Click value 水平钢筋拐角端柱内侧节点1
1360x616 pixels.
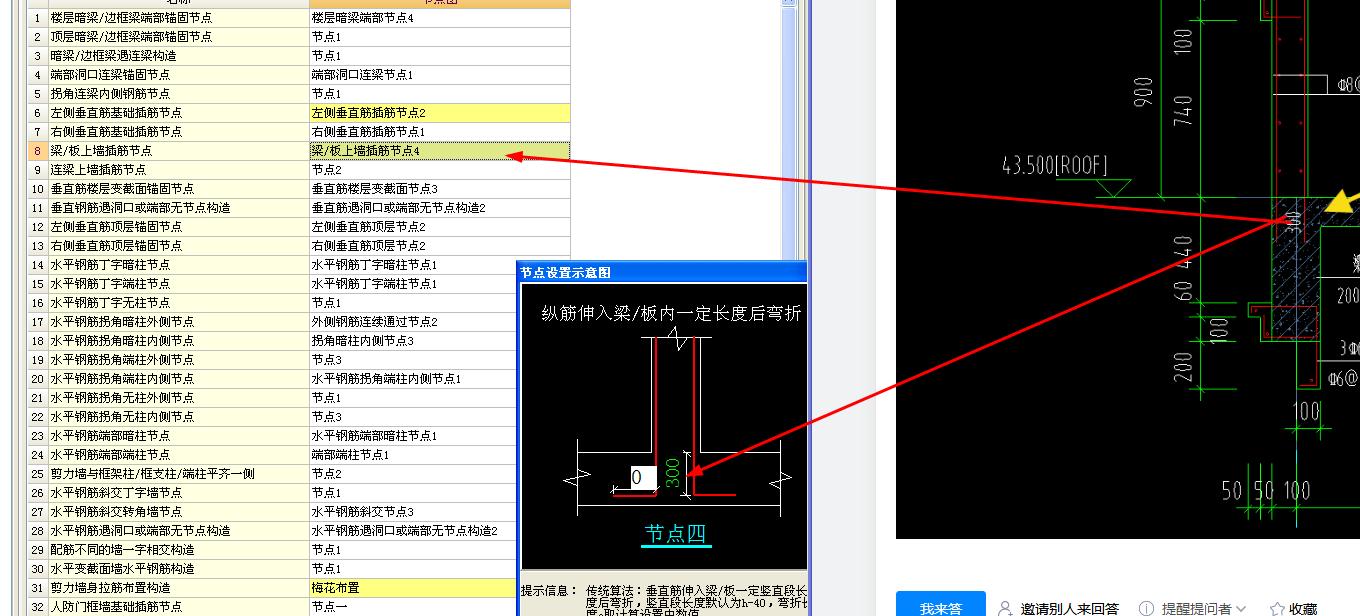(x=413, y=379)
